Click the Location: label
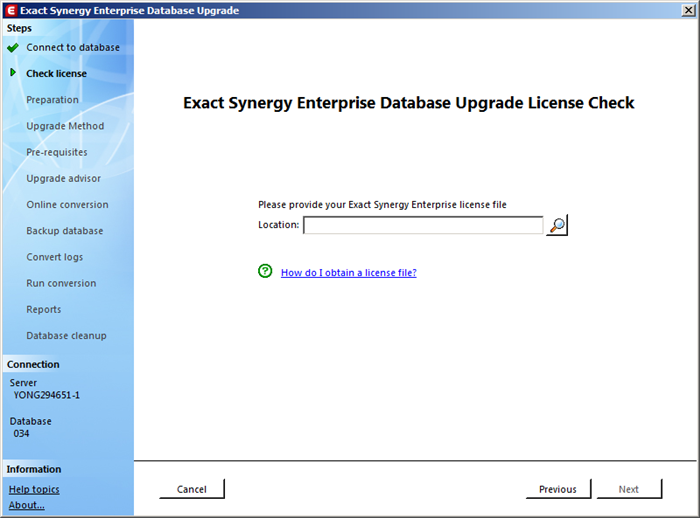The height and width of the screenshot is (518, 700). pos(279,225)
